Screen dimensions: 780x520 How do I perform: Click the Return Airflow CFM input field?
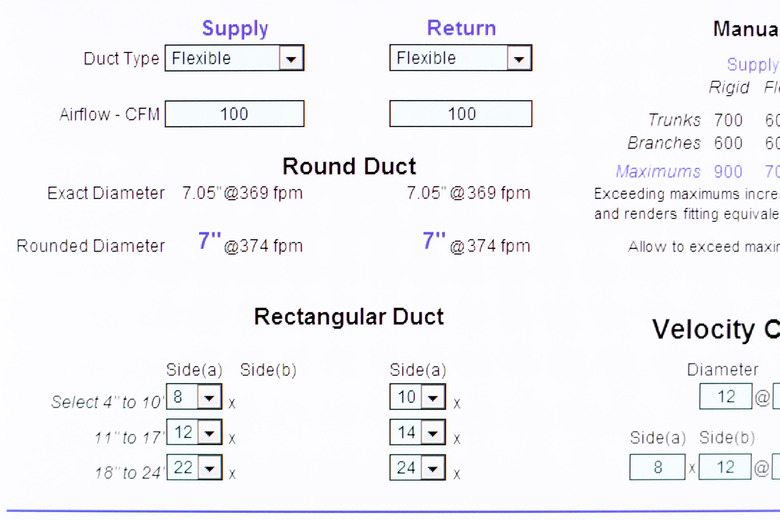point(461,114)
